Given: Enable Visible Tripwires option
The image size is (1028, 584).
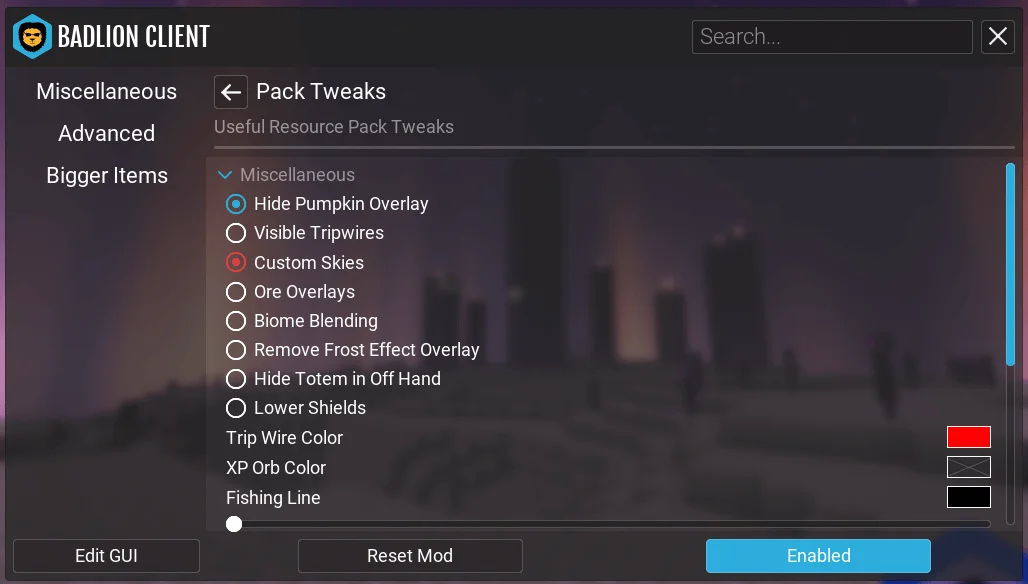Looking at the screenshot, I should [236, 233].
